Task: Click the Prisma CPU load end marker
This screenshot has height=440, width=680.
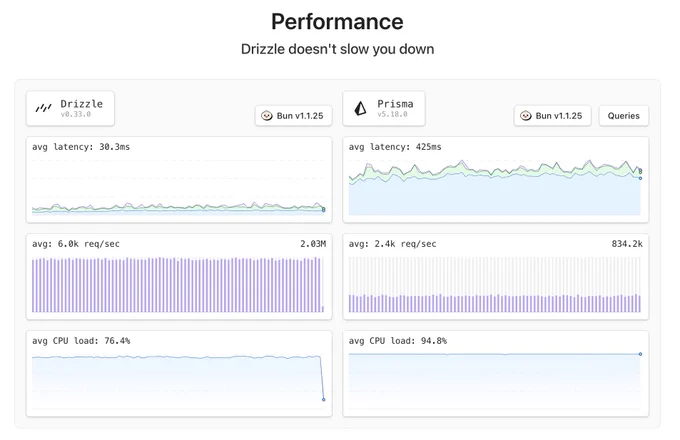Action: click(x=640, y=354)
